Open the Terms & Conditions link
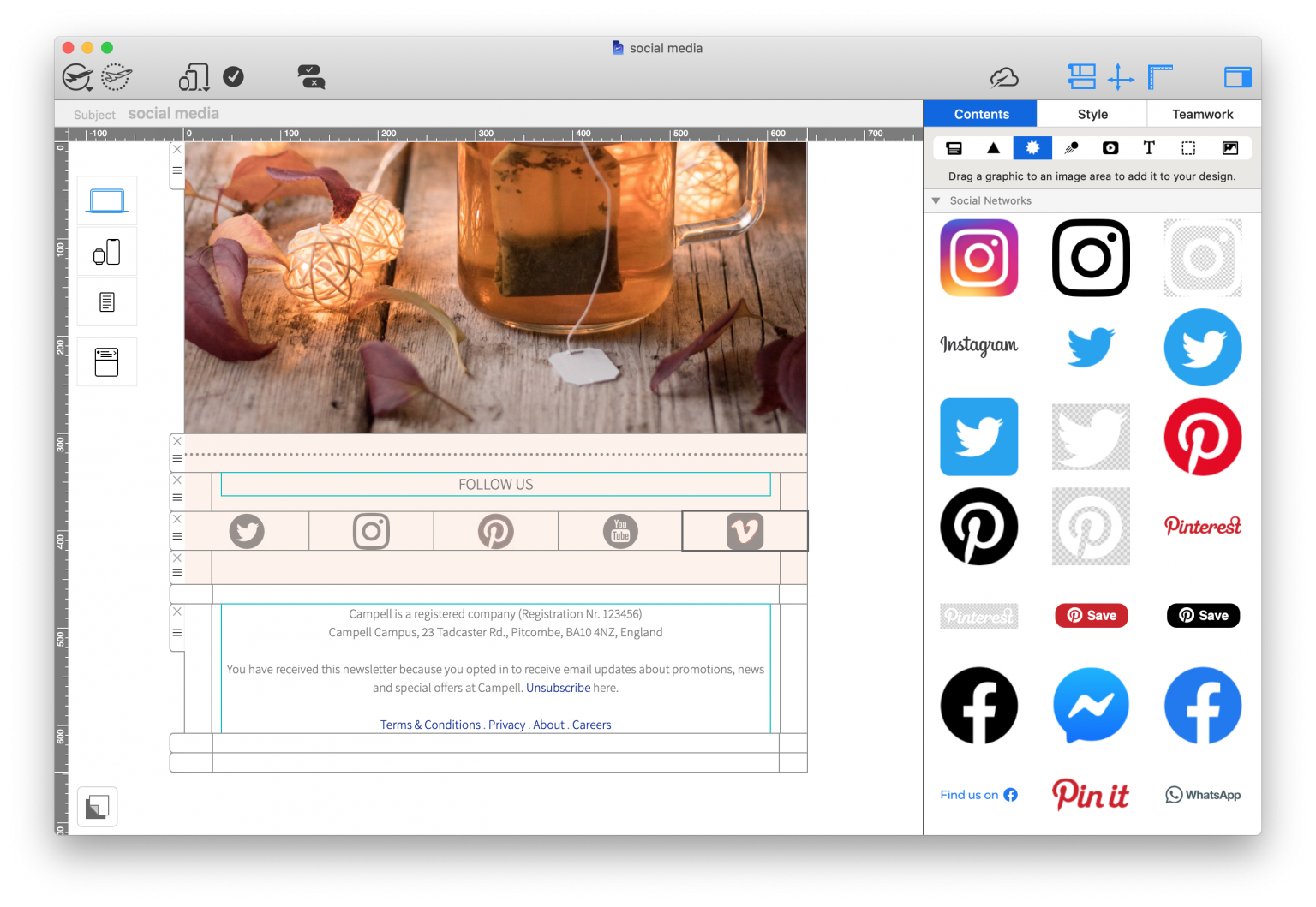 [x=430, y=724]
